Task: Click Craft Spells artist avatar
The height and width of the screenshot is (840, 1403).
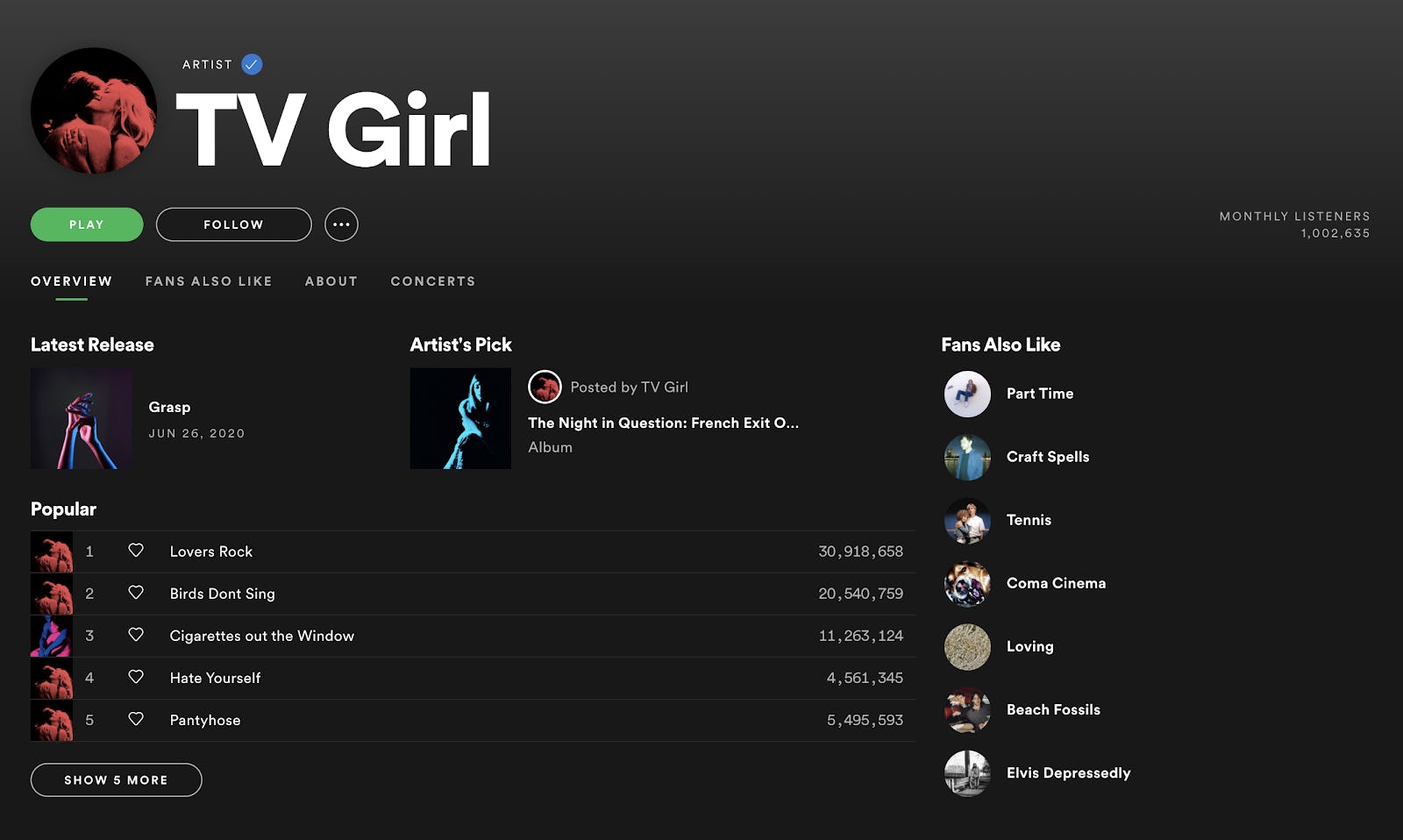Action: 967,457
